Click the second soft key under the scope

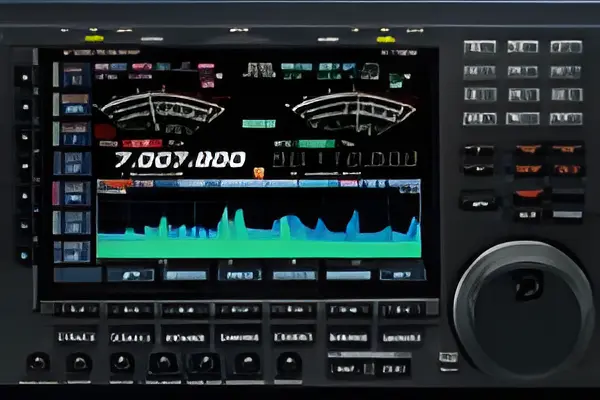(x=130, y=274)
